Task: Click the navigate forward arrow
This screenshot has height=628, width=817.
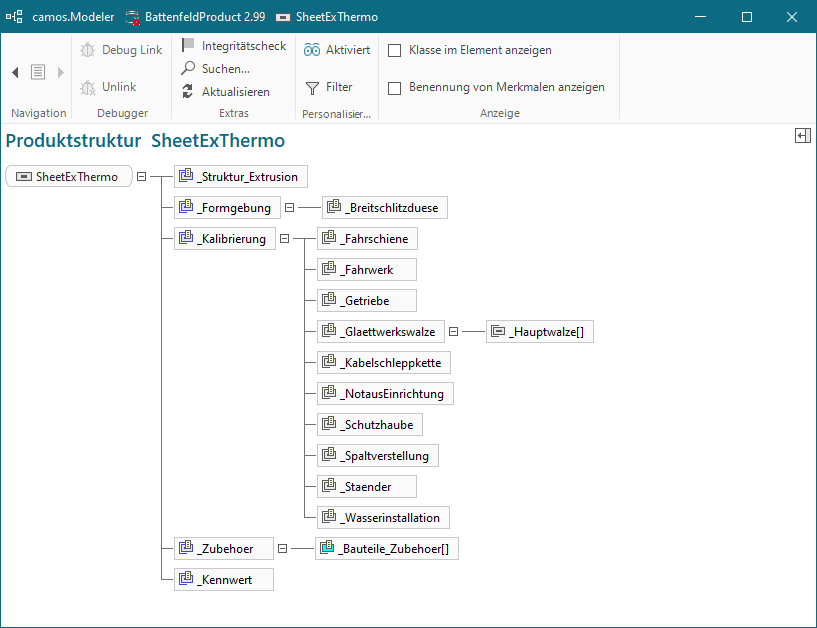Action: (x=60, y=72)
